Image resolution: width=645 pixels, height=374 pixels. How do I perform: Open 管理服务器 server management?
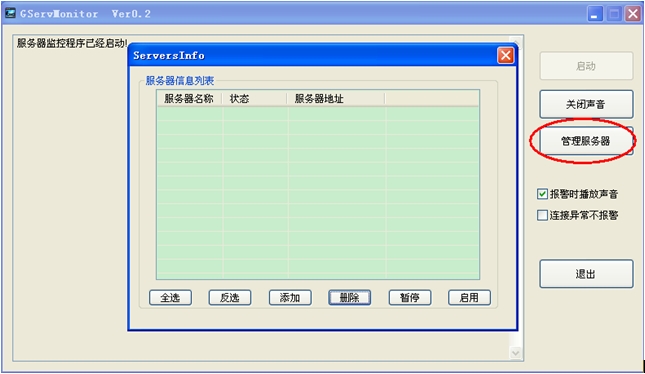click(x=586, y=141)
